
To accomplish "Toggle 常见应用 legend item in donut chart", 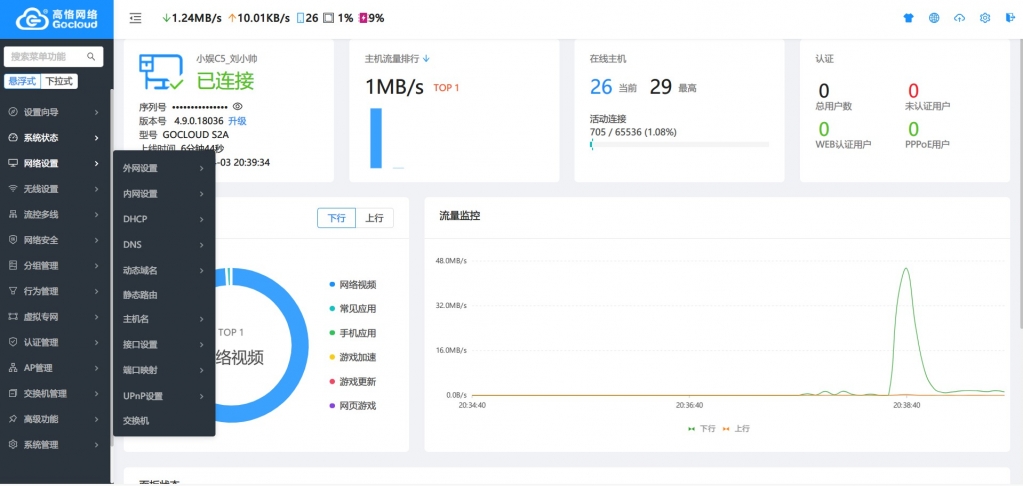I will click(x=353, y=309).
